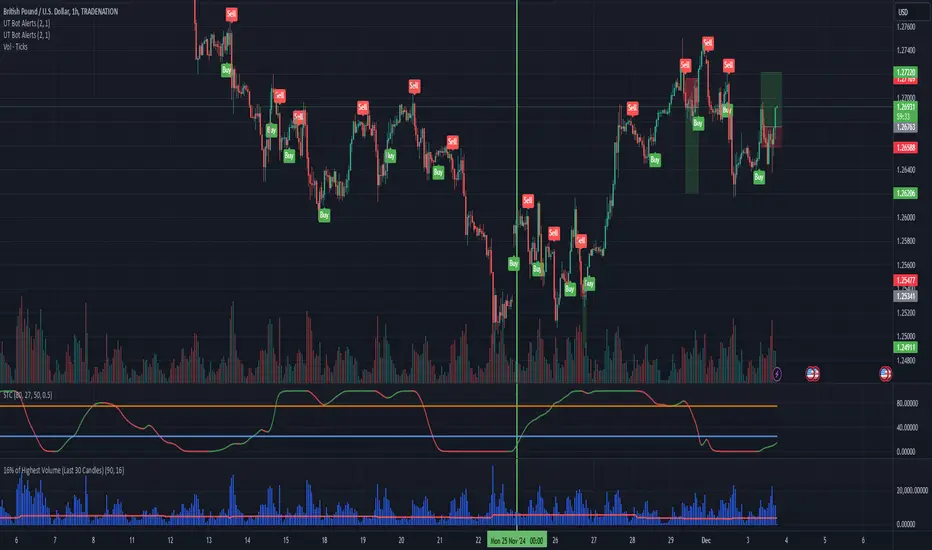Image resolution: width=932 pixels, height=550 pixels.
Task: Open the US flag event icon beside lightning icon
Action: [813, 374]
